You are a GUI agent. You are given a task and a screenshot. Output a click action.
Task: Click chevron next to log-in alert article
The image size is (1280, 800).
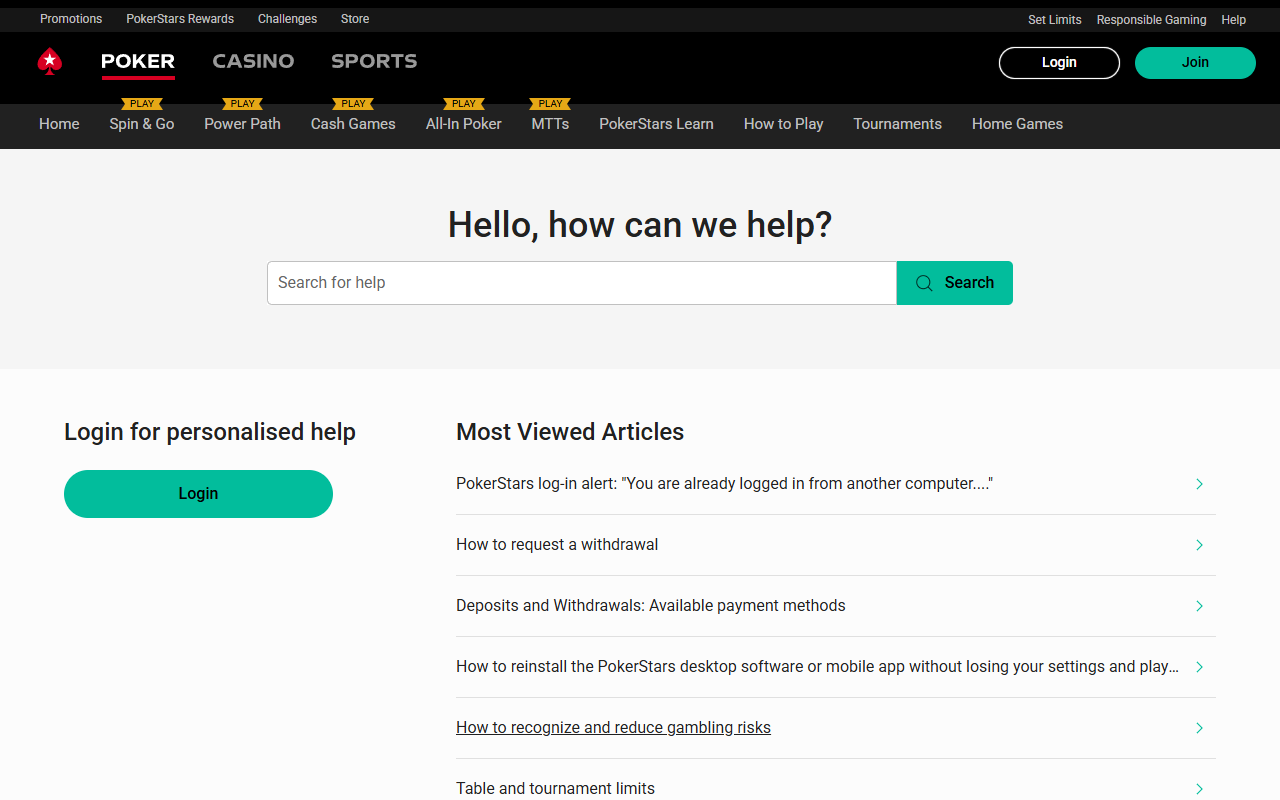(x=1199, y=484)
